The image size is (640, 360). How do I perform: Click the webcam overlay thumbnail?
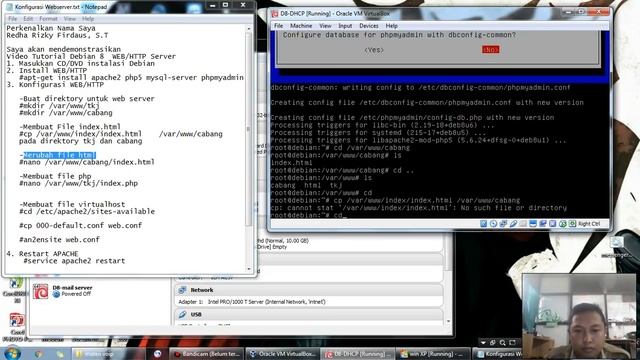579,316
